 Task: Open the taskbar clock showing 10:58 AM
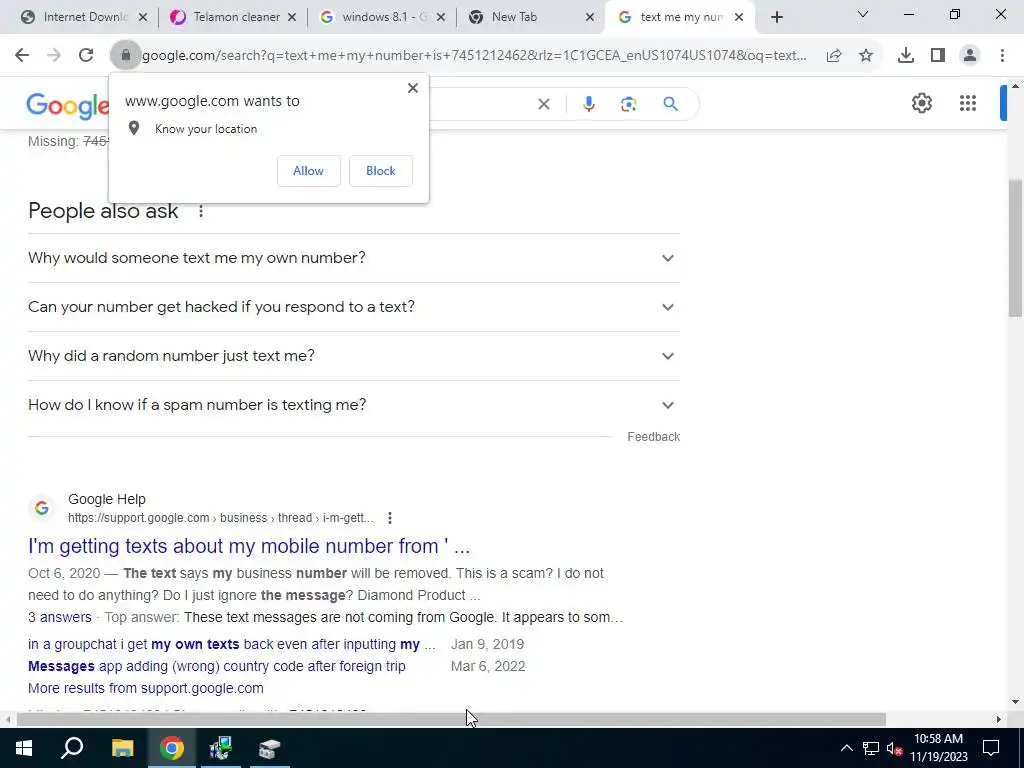pyautogui.click(x=938, y=748)
